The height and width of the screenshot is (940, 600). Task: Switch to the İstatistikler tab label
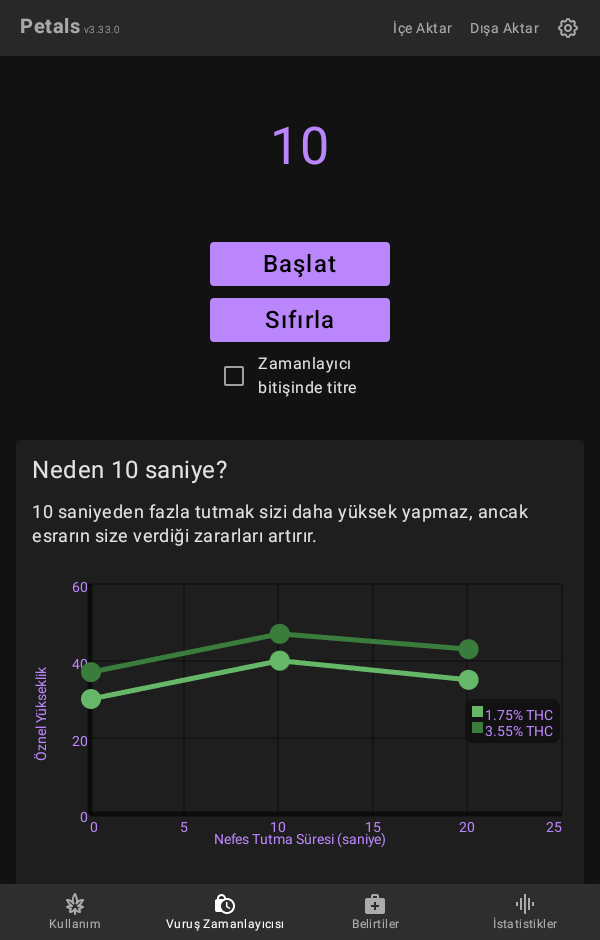coord(525,924)
